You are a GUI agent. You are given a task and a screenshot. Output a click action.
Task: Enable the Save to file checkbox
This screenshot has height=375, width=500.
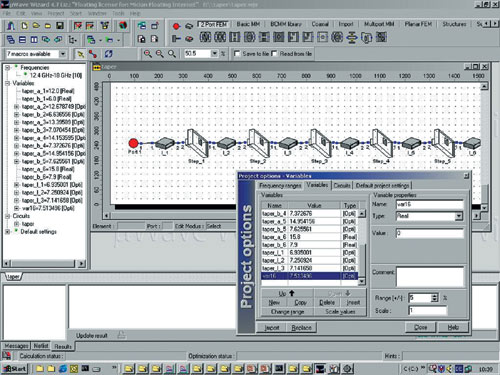tap(237, 54)
